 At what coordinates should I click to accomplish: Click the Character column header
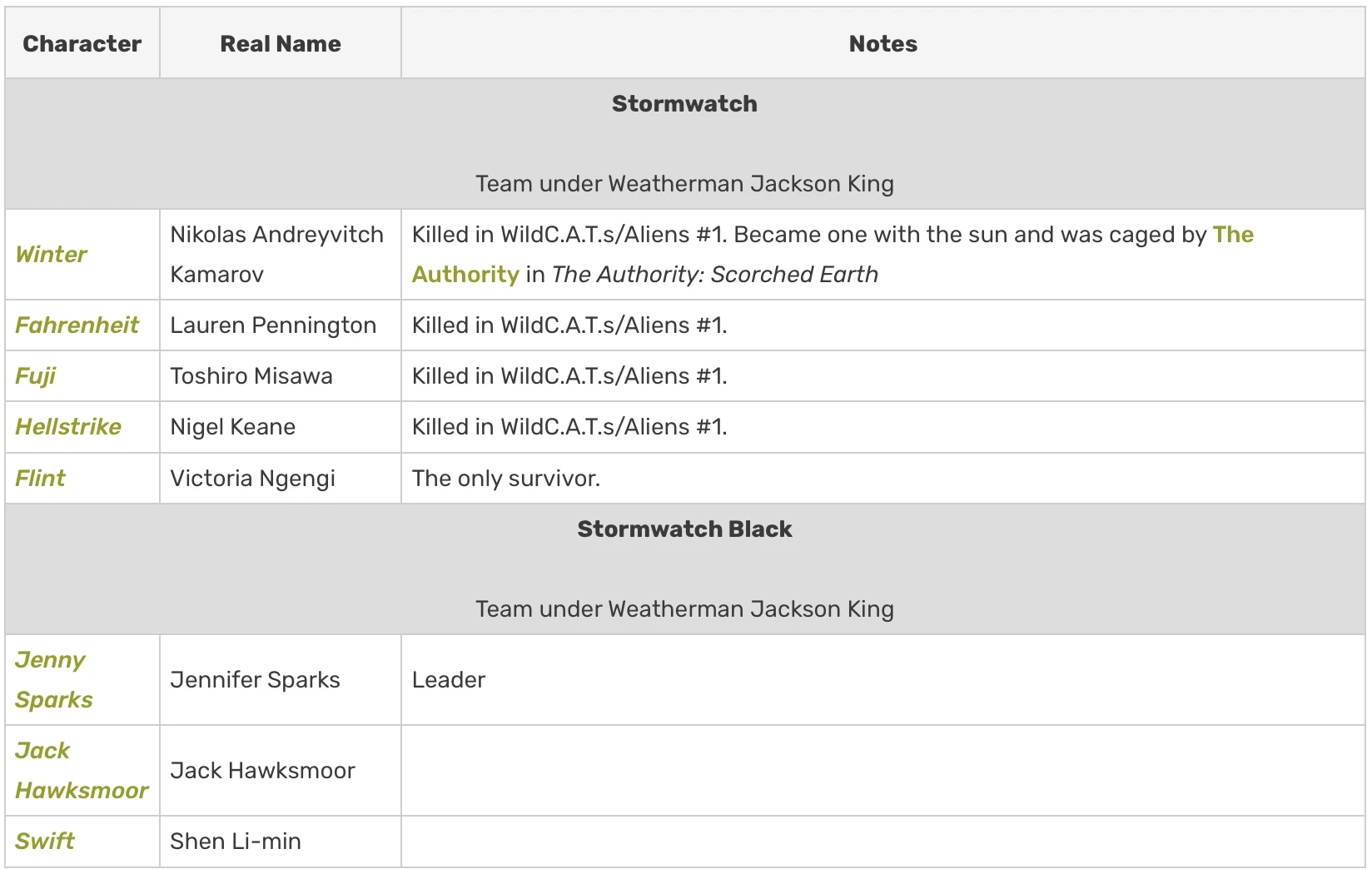pos(82,44)
